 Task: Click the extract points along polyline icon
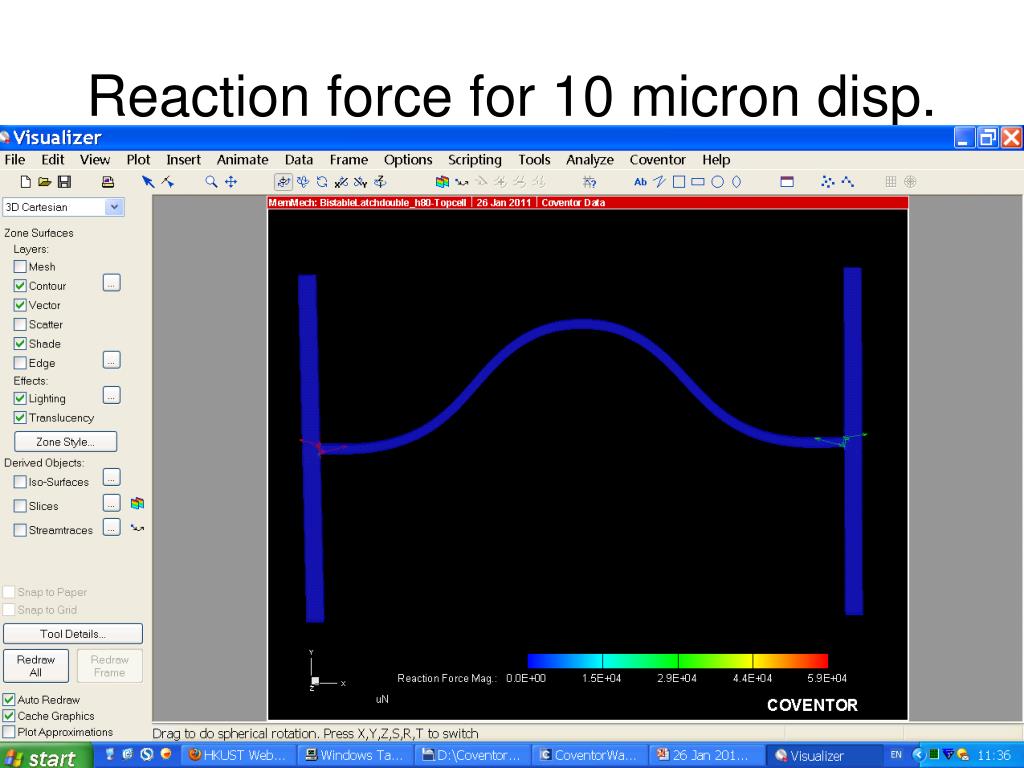point(847,182)
